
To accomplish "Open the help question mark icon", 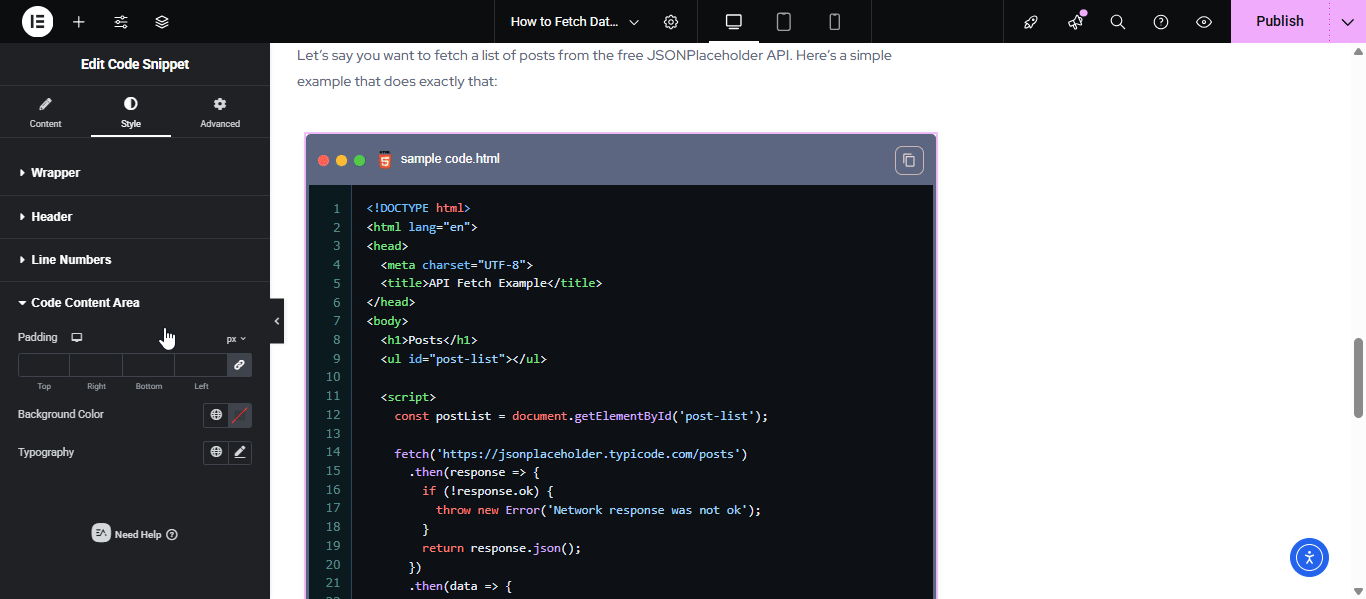I will tap(1161, 21).
